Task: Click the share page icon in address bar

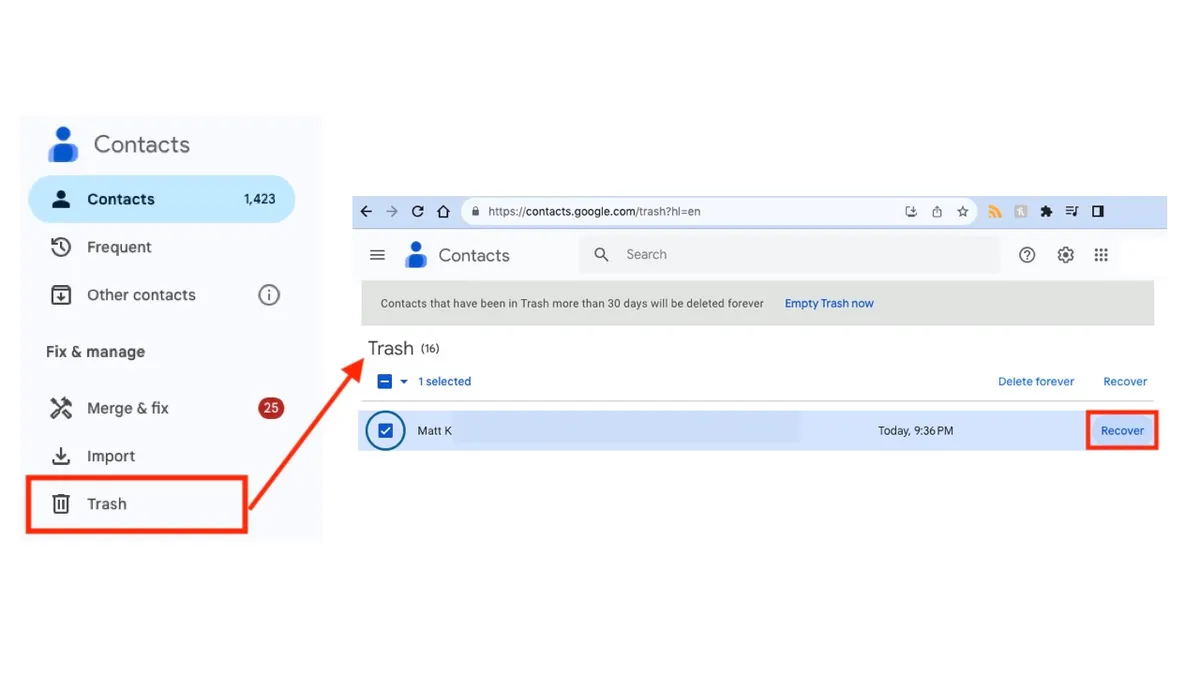Action: tap(937, 212)
